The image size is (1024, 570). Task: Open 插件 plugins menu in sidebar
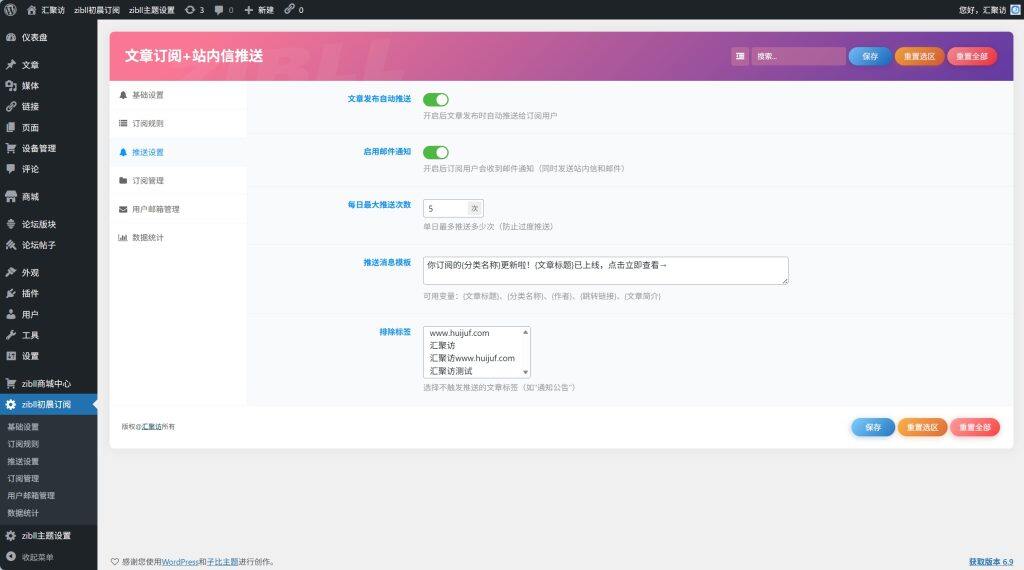48,293
